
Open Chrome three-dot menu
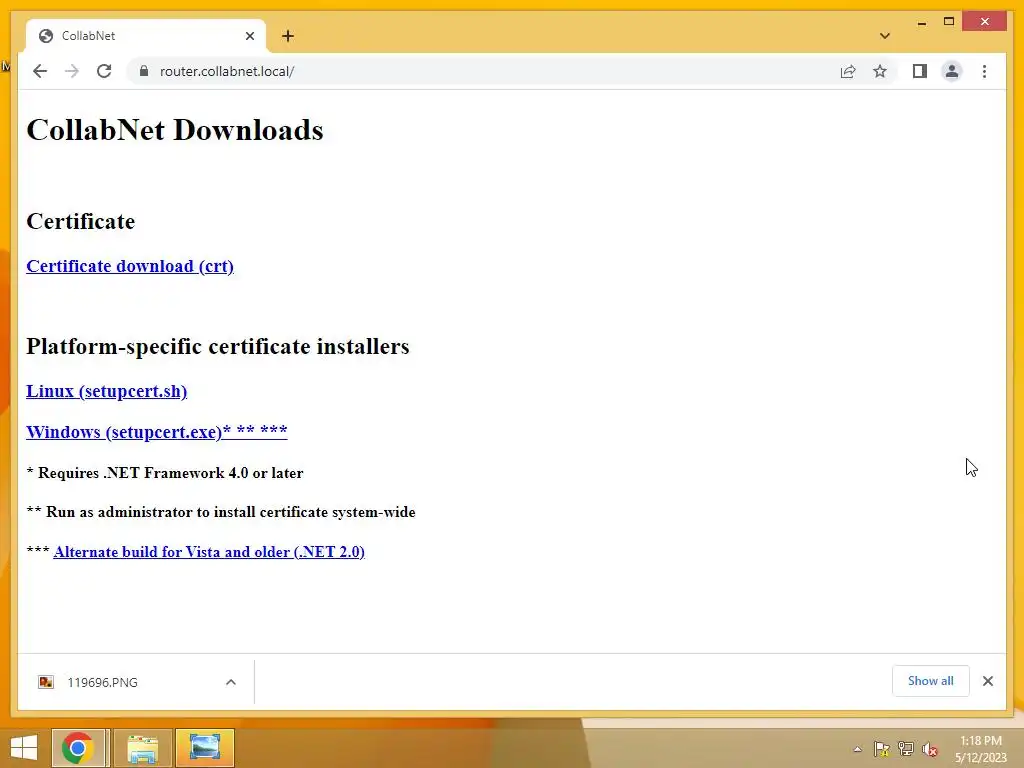[984, 71]
